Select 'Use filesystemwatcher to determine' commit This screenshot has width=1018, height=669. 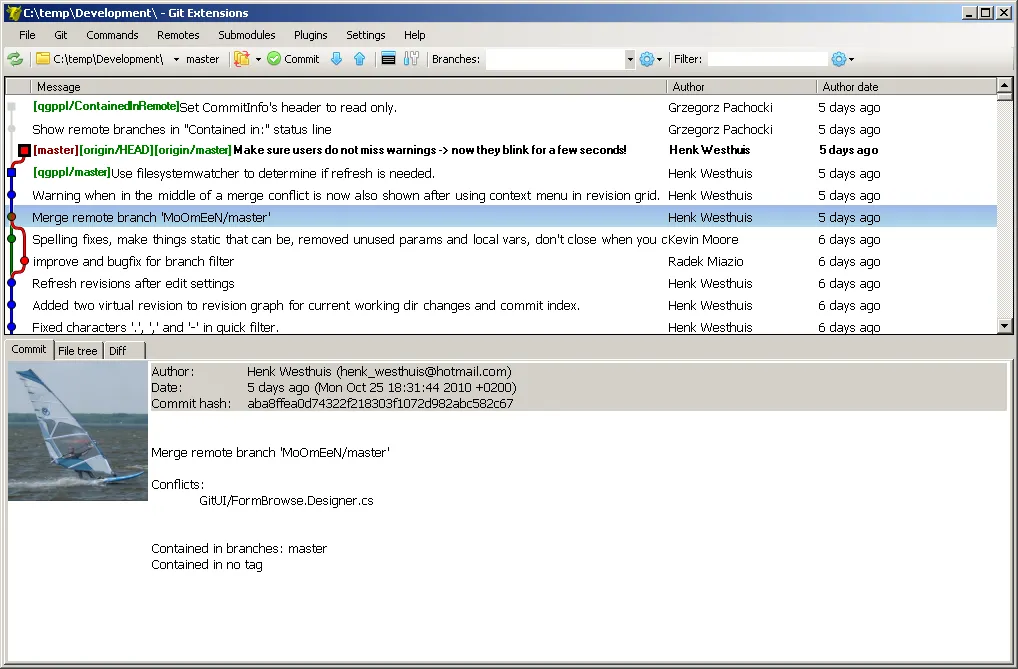501,173
